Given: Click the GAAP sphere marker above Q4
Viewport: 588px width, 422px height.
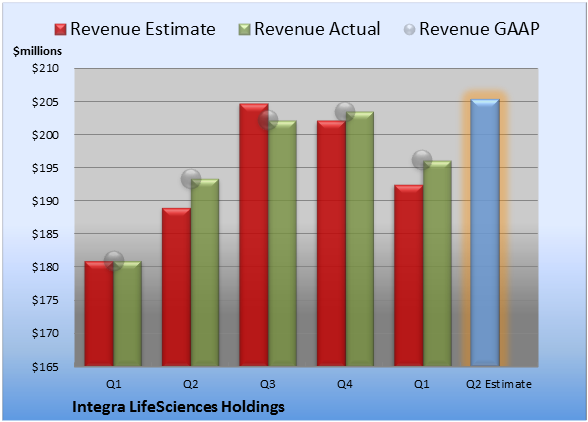Looking at the screenshot, I should pos(345,112).
